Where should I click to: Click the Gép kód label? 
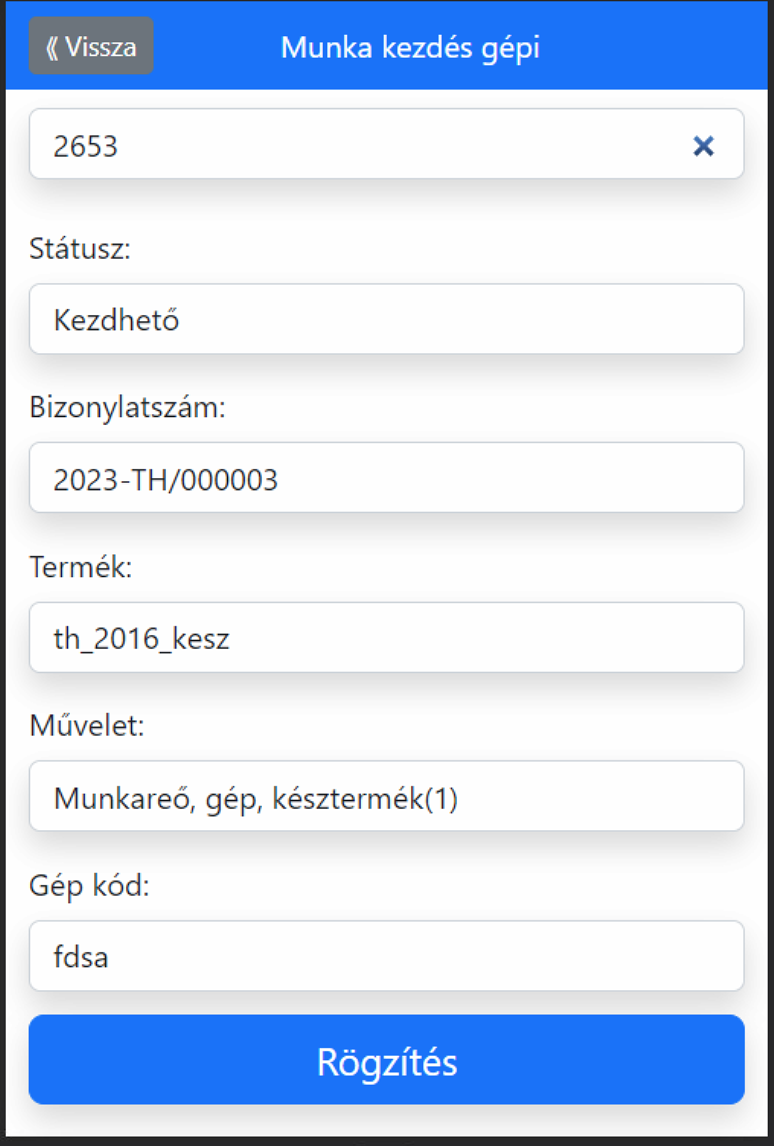(89, 885)
